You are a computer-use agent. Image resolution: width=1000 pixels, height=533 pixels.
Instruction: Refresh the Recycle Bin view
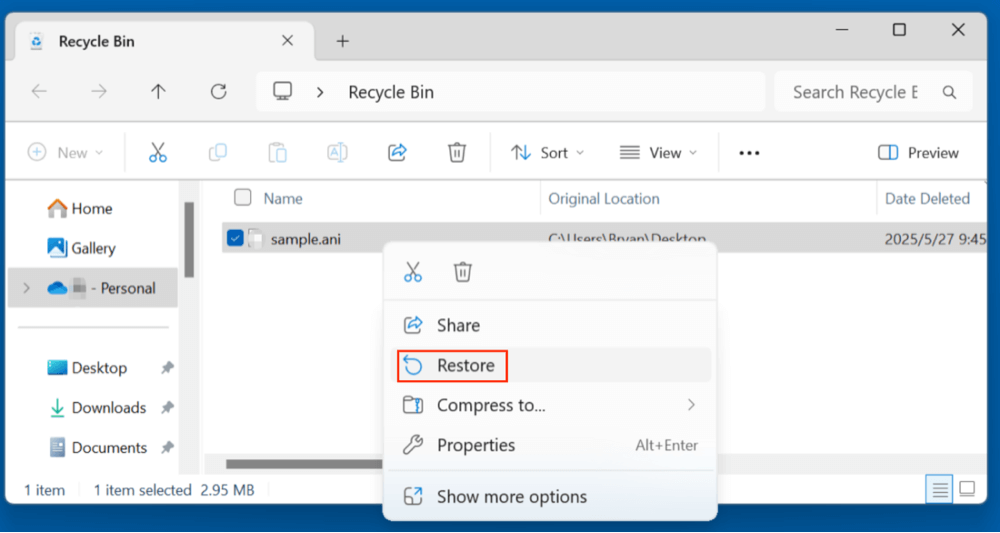pos(219,92)
